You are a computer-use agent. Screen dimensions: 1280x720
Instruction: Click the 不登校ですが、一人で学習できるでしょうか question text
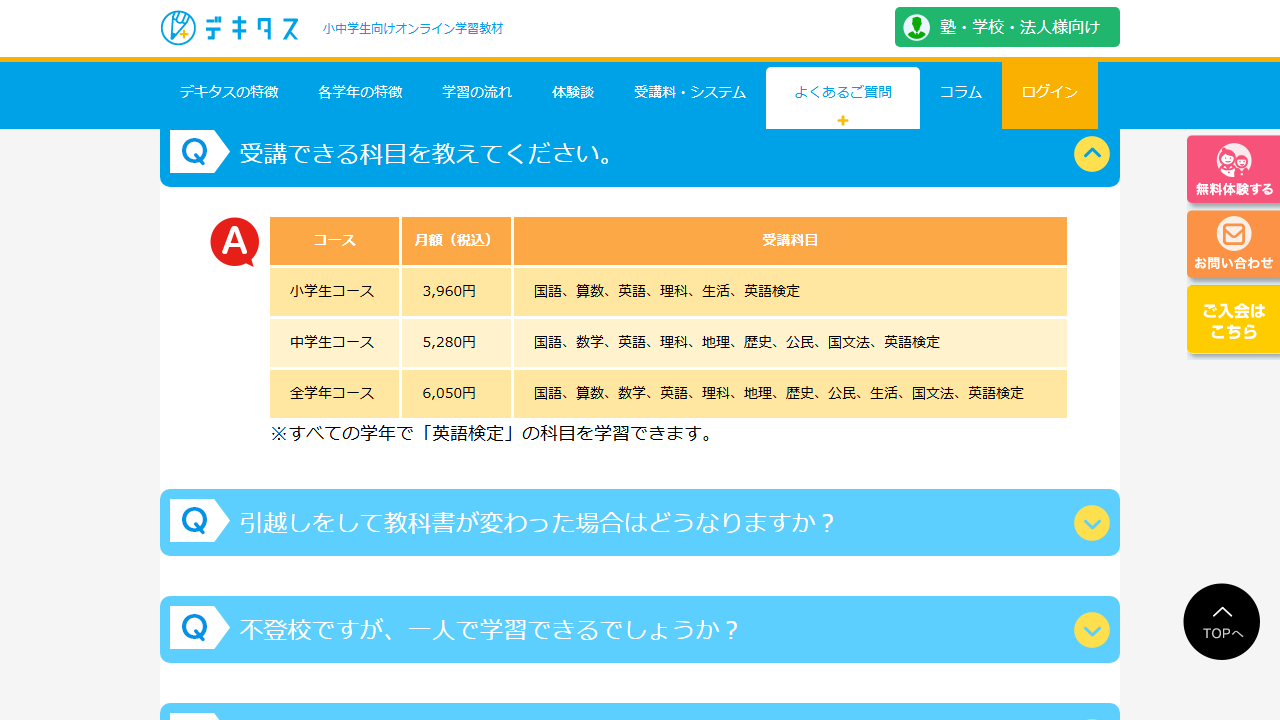tap(489, 630)
